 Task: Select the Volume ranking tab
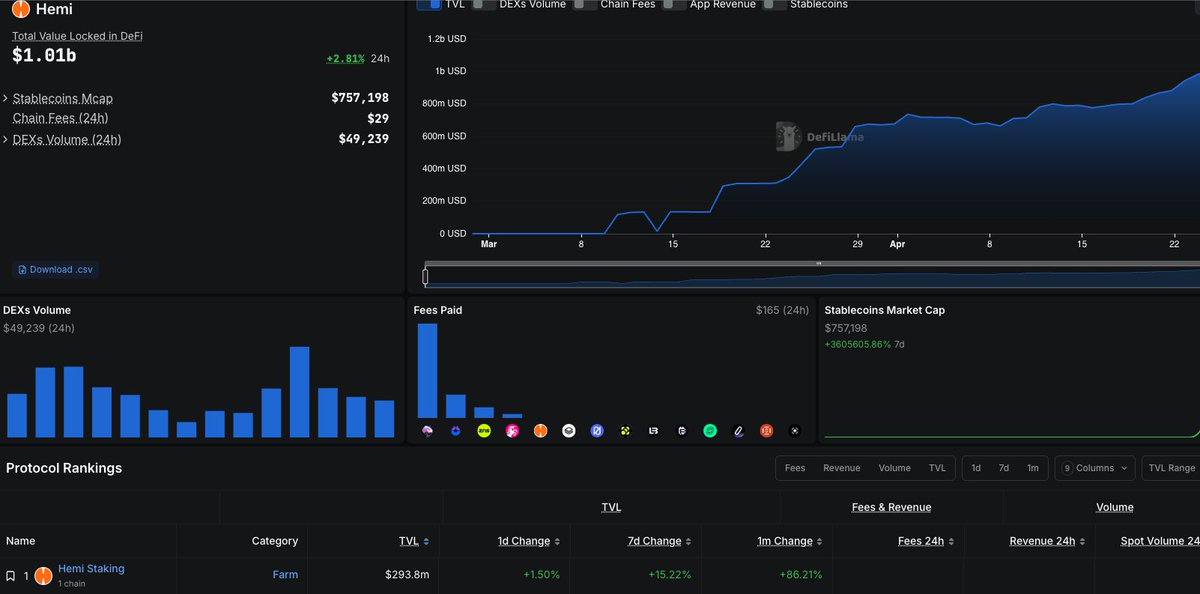pos(894,468)
